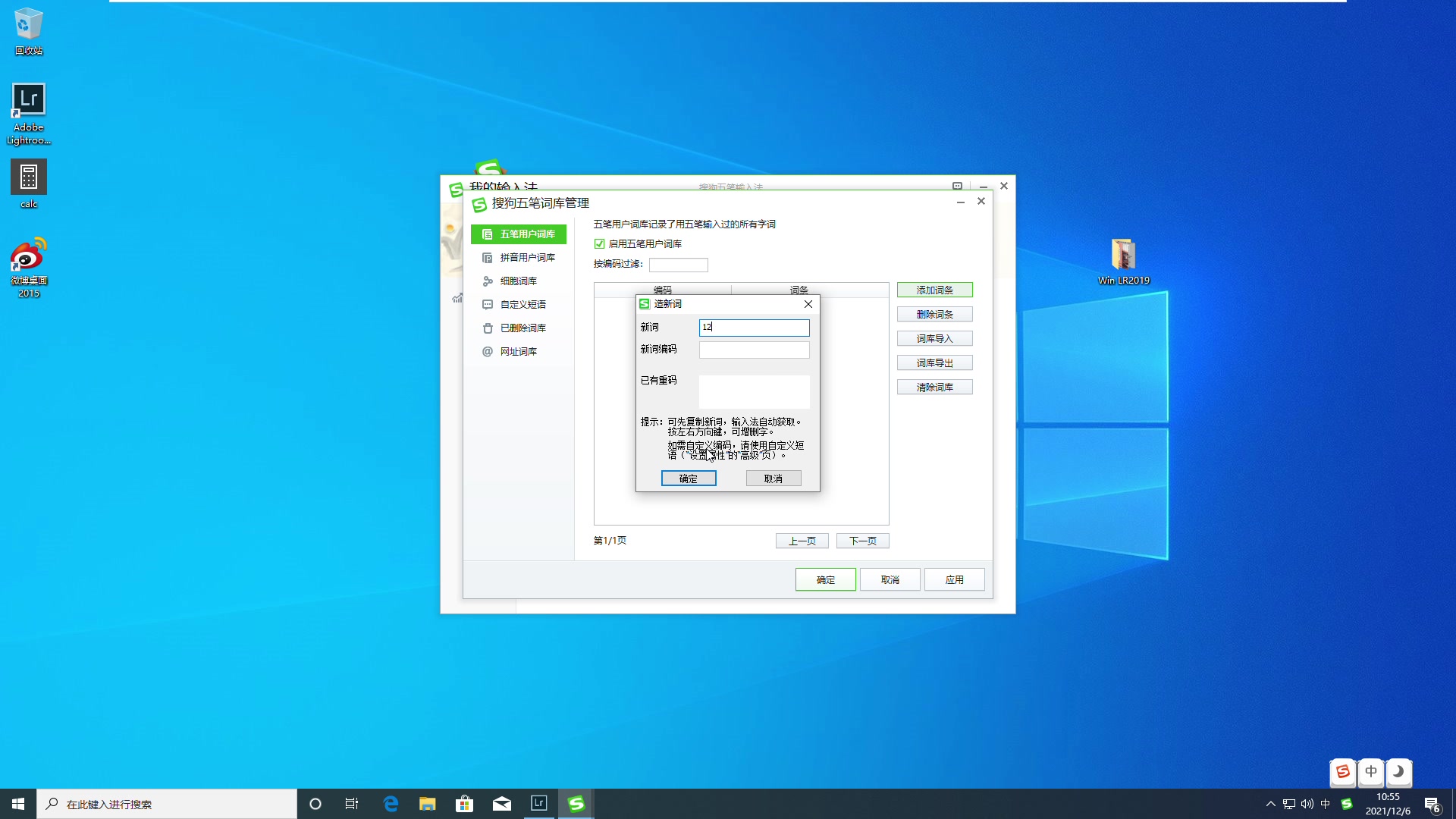Viewport: 1456px width, 819px height.
Task: Close the 造新词 dialog
Action: [808, 304]
